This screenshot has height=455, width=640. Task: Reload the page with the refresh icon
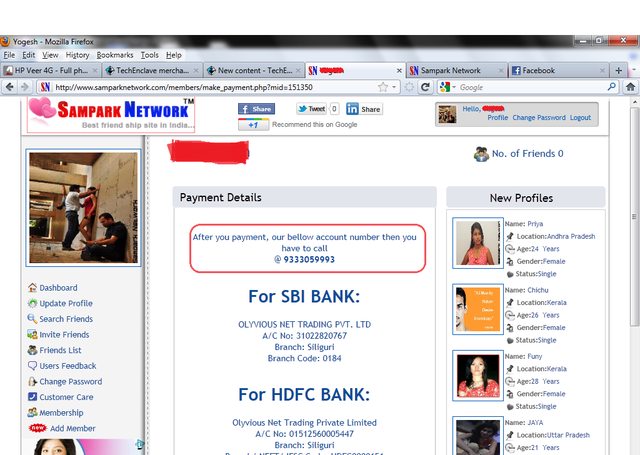[425, 87]
